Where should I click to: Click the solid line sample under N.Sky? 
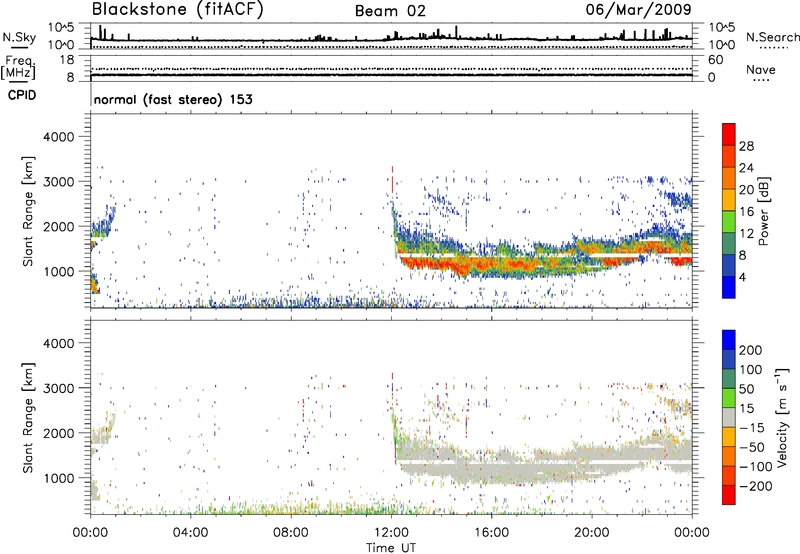19,47
